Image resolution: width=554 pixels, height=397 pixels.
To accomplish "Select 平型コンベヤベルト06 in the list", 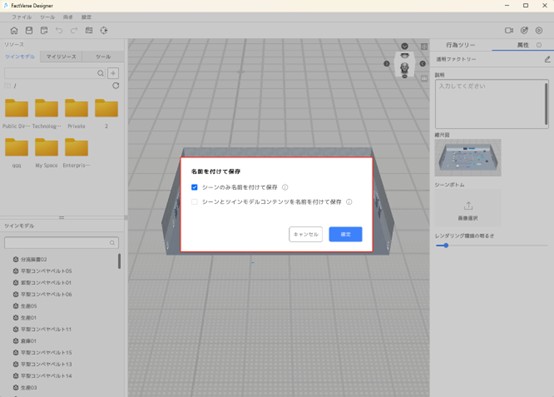I will [x=46, y=294].
